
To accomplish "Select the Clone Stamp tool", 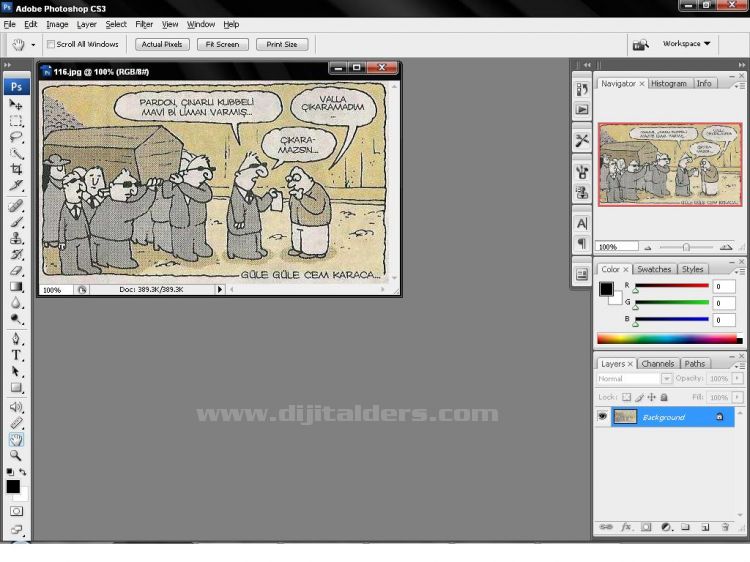I will click(x=16, y=238).
